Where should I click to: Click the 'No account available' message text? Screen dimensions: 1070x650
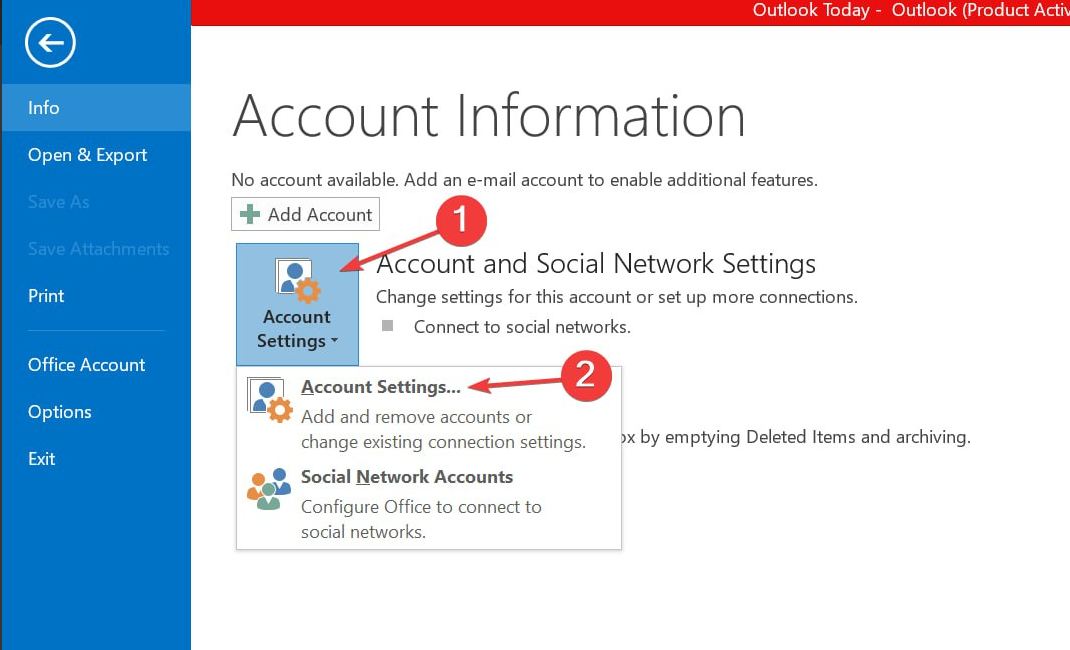[x=524, y=180]
